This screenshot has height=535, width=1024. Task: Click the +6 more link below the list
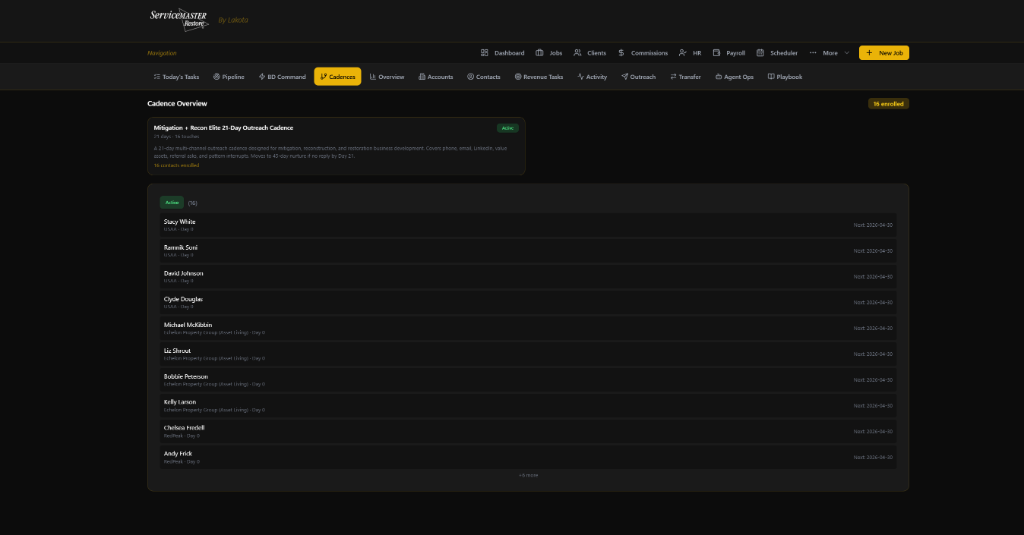[528, 475]
